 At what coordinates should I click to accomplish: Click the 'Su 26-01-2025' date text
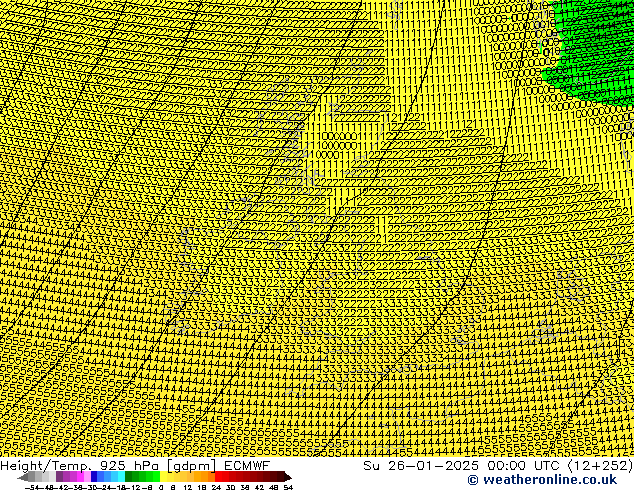[421, 466]
